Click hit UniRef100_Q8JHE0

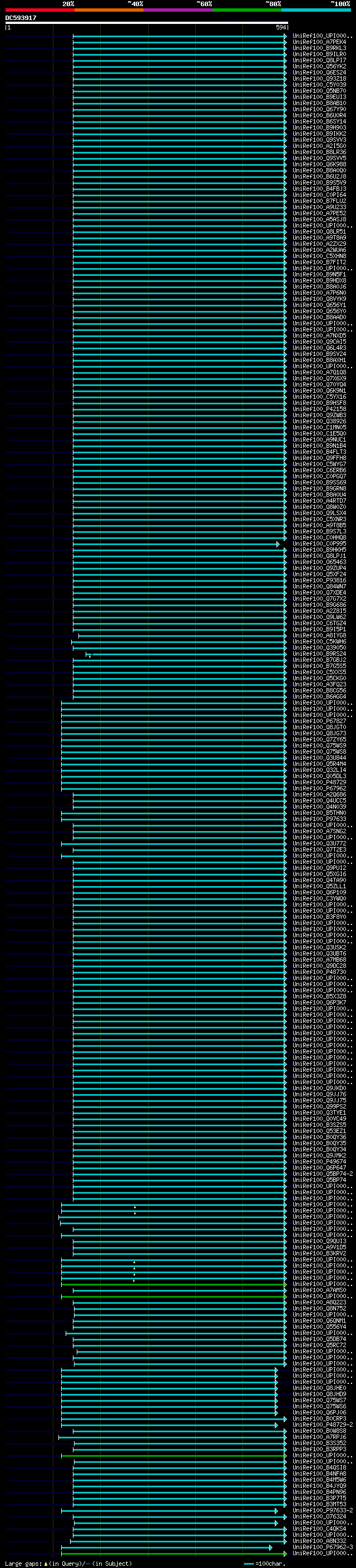point(319,1388)
